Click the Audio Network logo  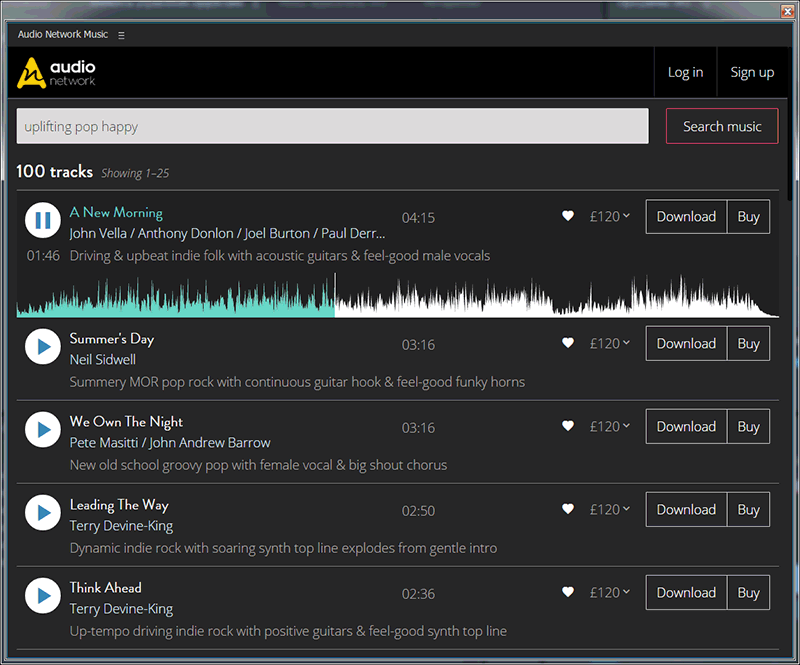[x=56, y=72]
